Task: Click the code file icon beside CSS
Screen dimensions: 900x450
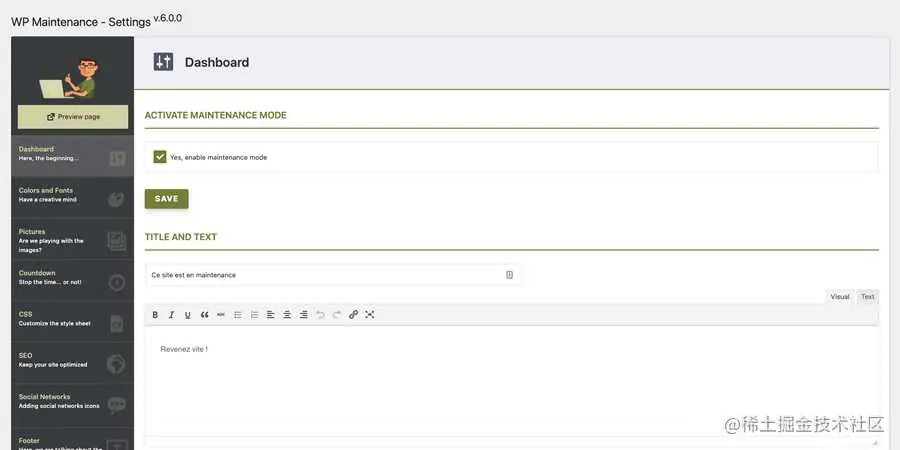Action: coord(117,323)
